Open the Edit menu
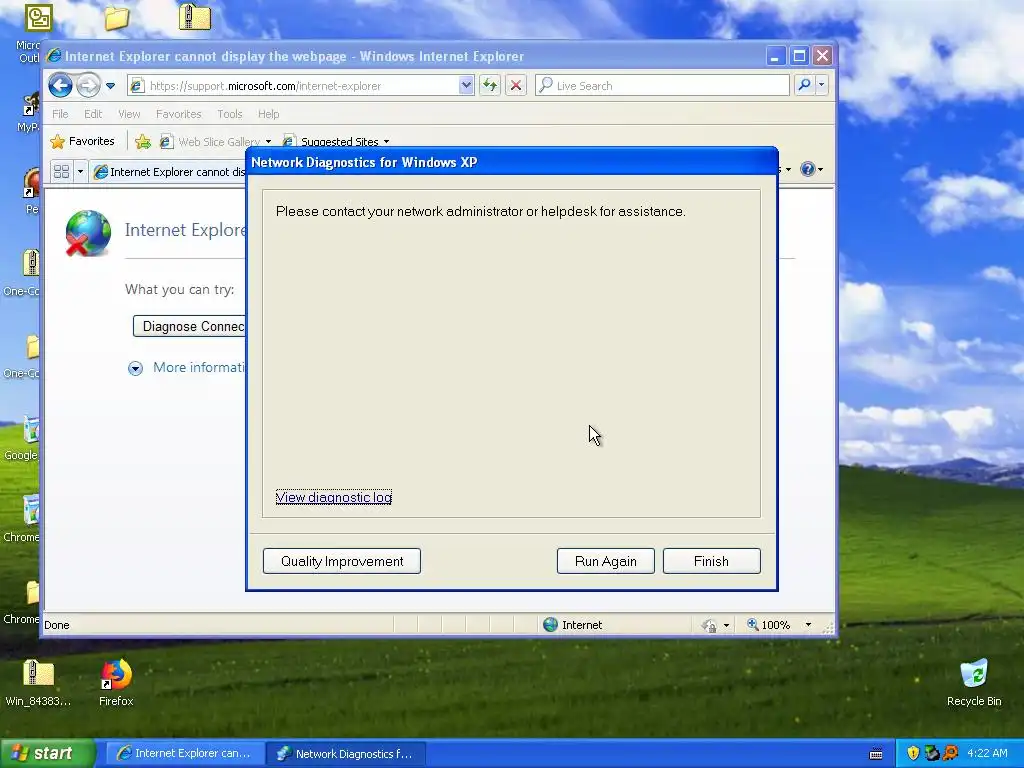 93,114
